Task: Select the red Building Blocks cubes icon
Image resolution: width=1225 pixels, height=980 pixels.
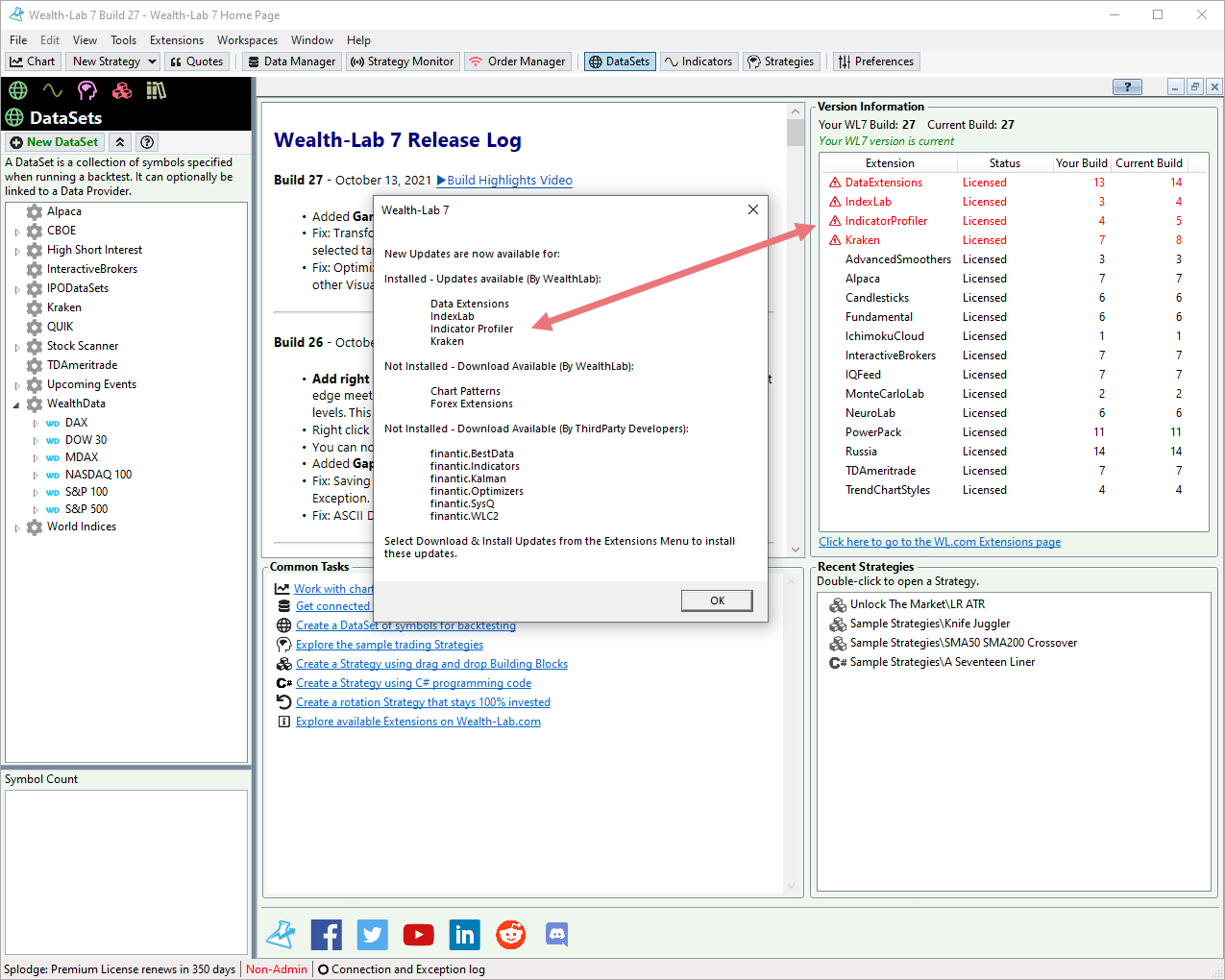Action: tap(122, 90)
